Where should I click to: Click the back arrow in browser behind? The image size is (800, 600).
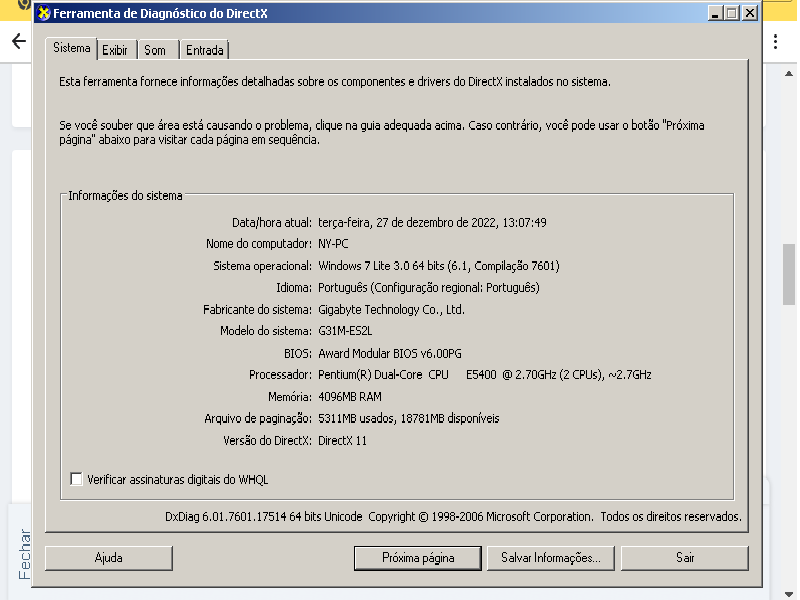pos(19,41)
